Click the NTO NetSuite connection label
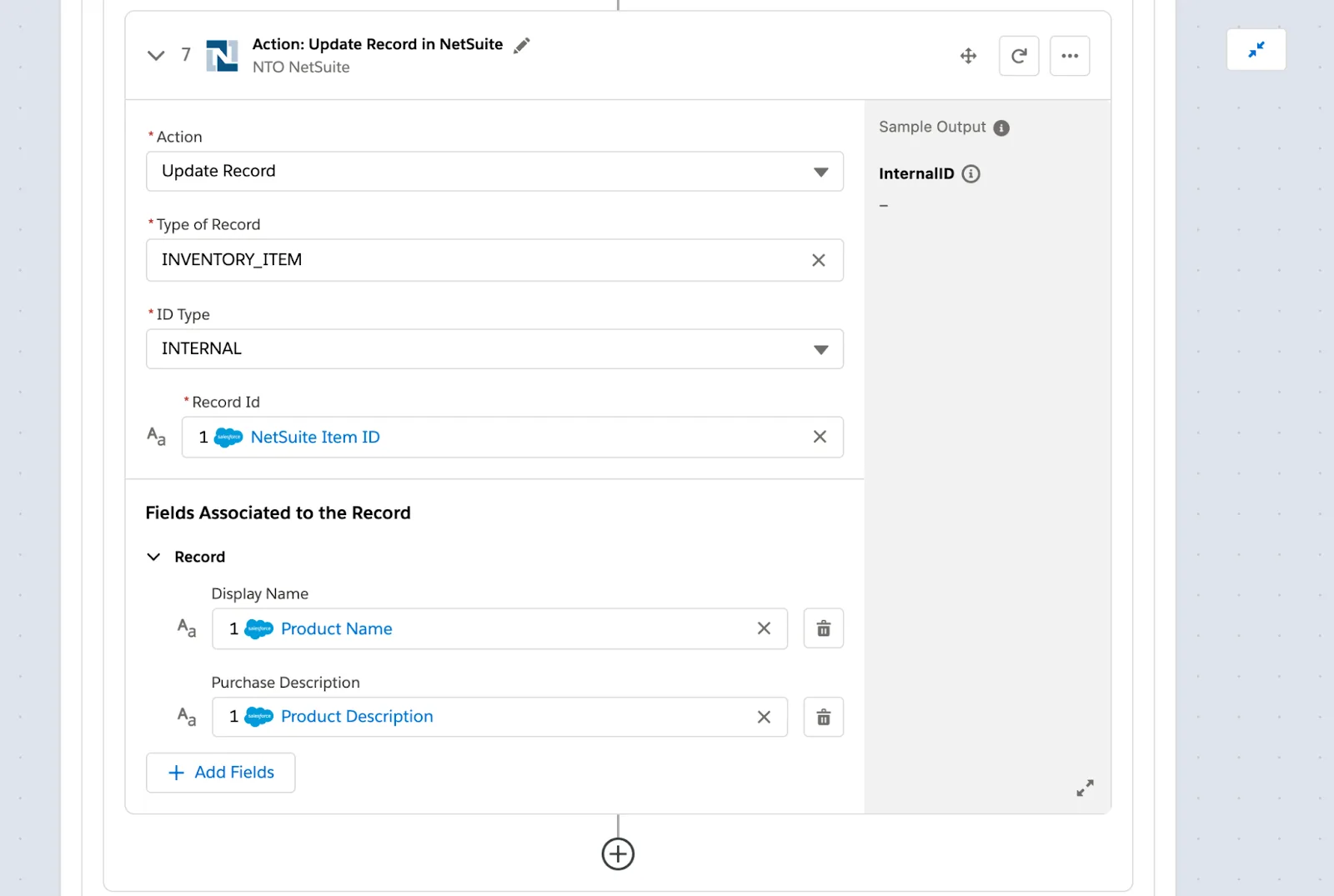The image size is (1334, 896). click(x=302, y=67)
